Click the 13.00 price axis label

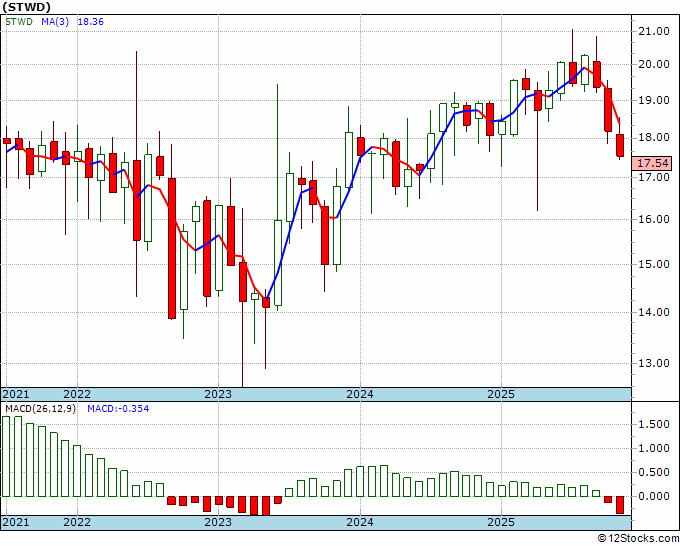[x=654, y=363]
